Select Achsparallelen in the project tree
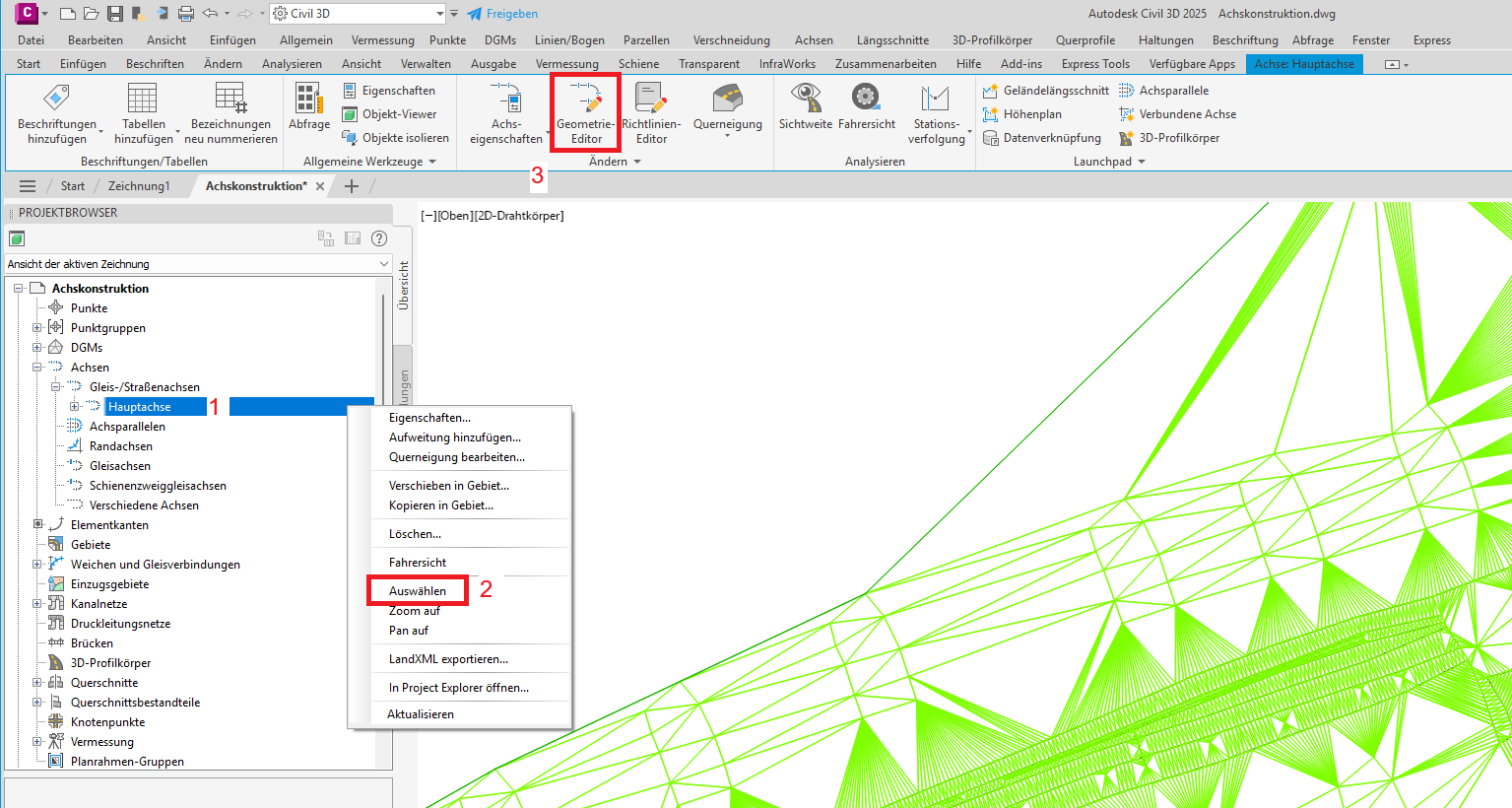Viewport: 1512px width, 808px height. [127, 427]
